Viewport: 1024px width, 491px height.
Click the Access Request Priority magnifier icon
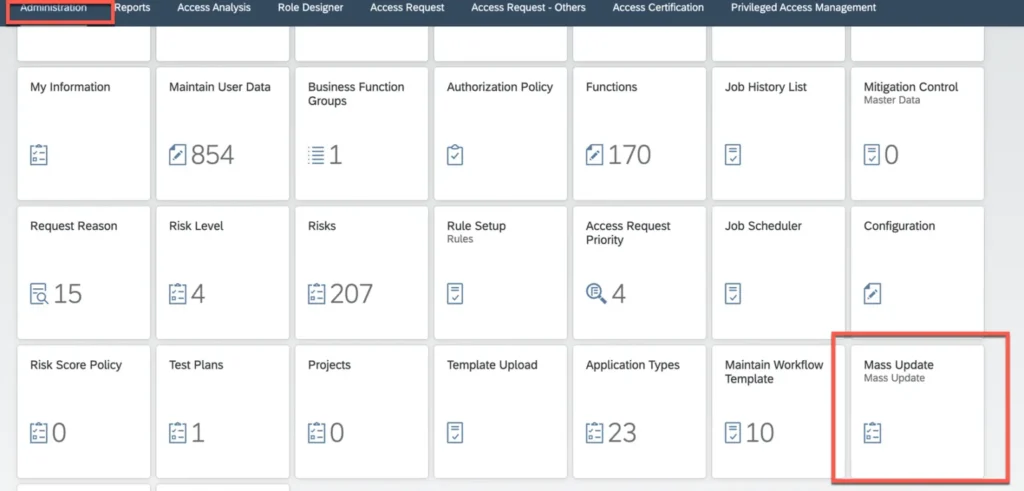coord(595,293)
